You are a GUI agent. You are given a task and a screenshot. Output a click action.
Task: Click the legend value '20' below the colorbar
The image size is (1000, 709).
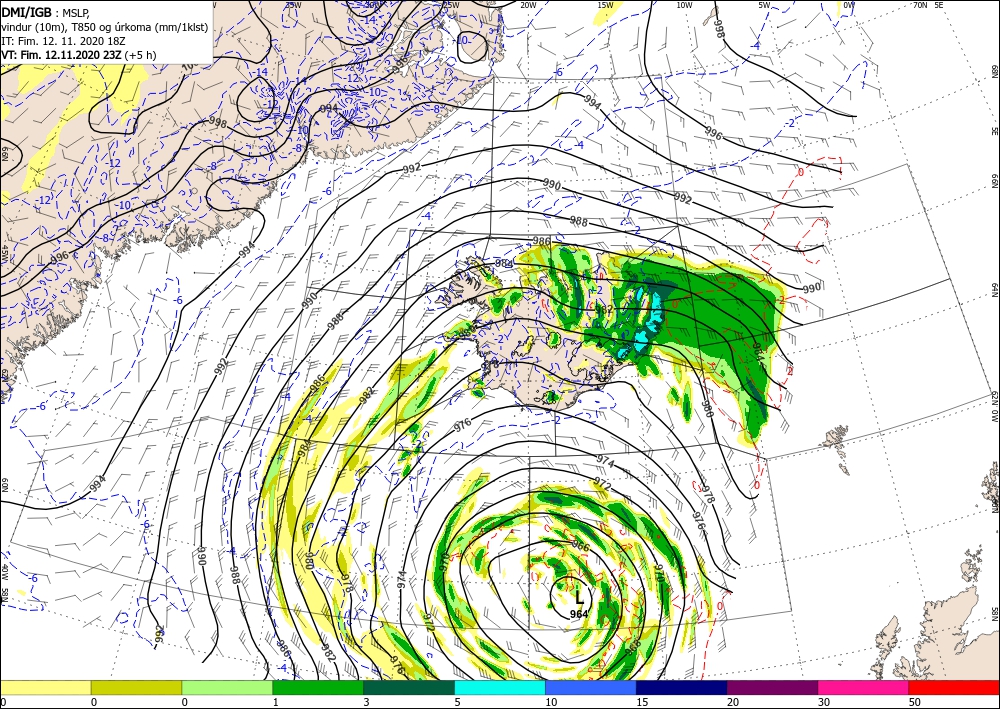[733, 702]
